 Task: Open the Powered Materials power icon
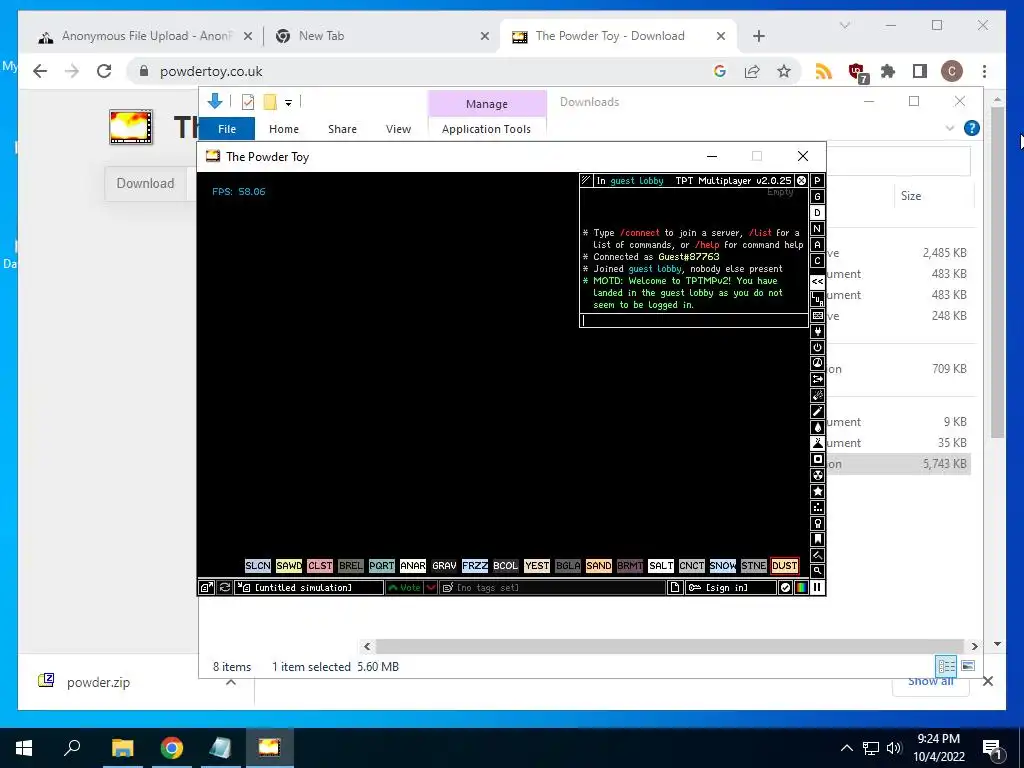click(x=817, y=347)
